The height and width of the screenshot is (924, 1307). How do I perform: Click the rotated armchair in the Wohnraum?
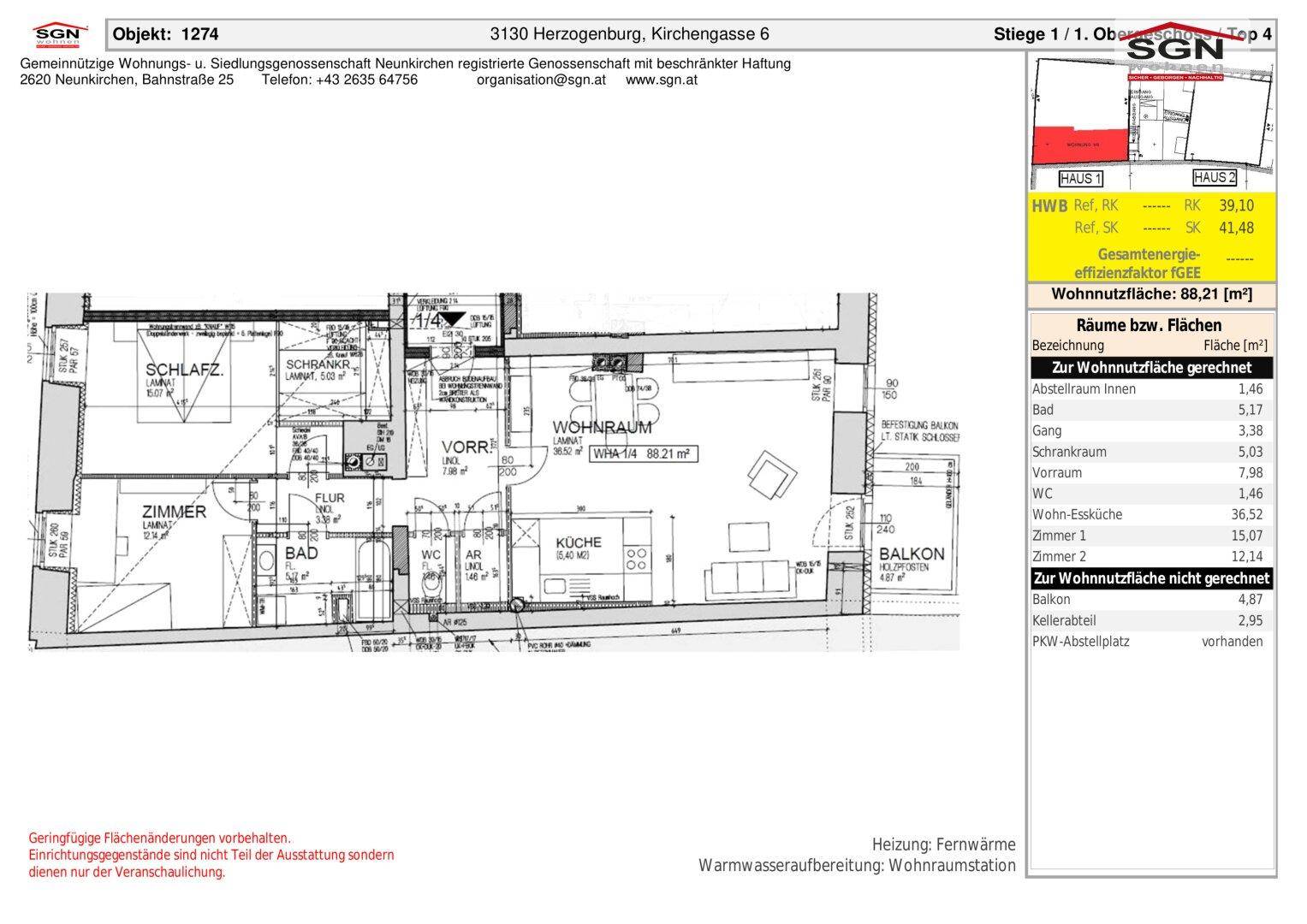[767, 475]
